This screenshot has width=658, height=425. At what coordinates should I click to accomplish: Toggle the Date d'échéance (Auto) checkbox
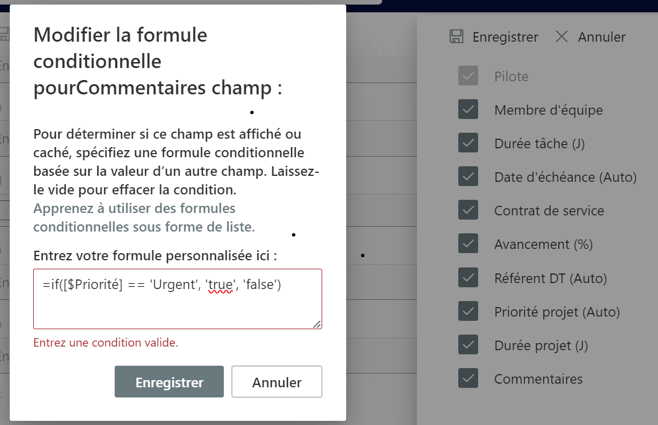click(468, 177)
